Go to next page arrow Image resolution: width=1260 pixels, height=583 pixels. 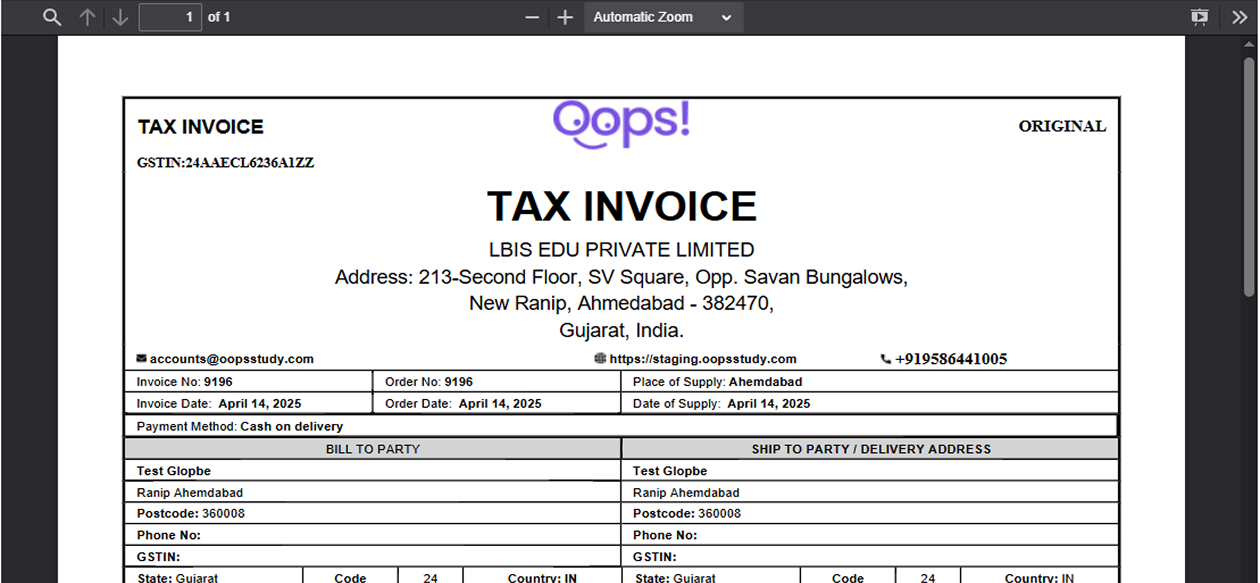click(120, 17)
